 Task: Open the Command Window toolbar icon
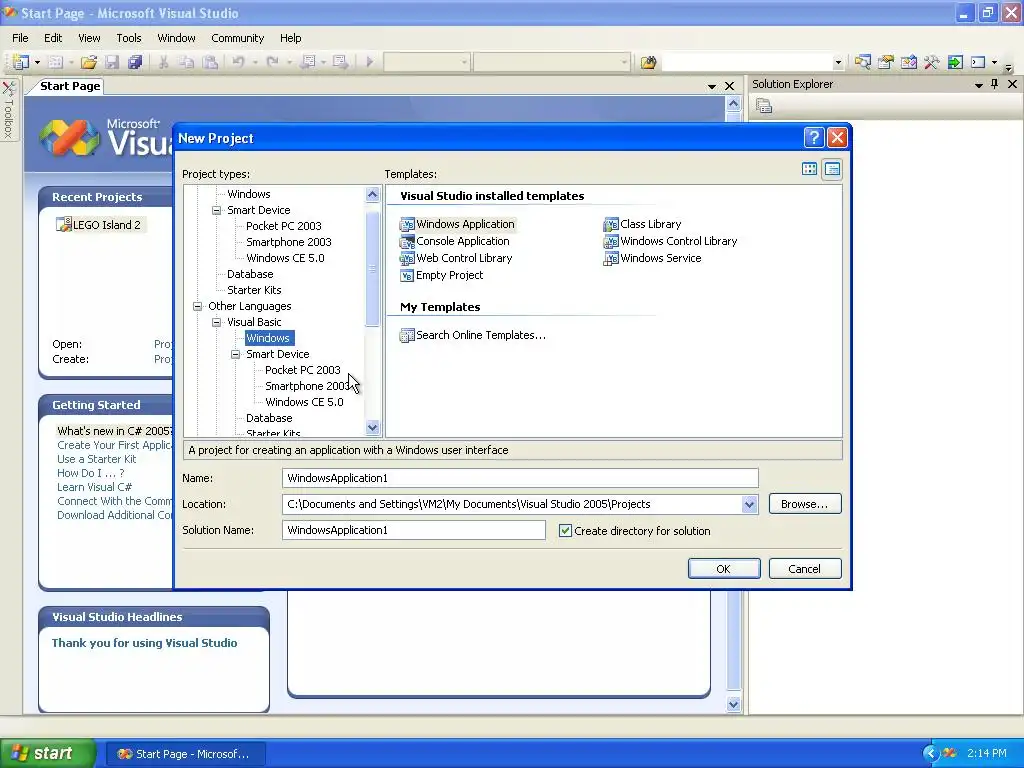pos(978,62)
